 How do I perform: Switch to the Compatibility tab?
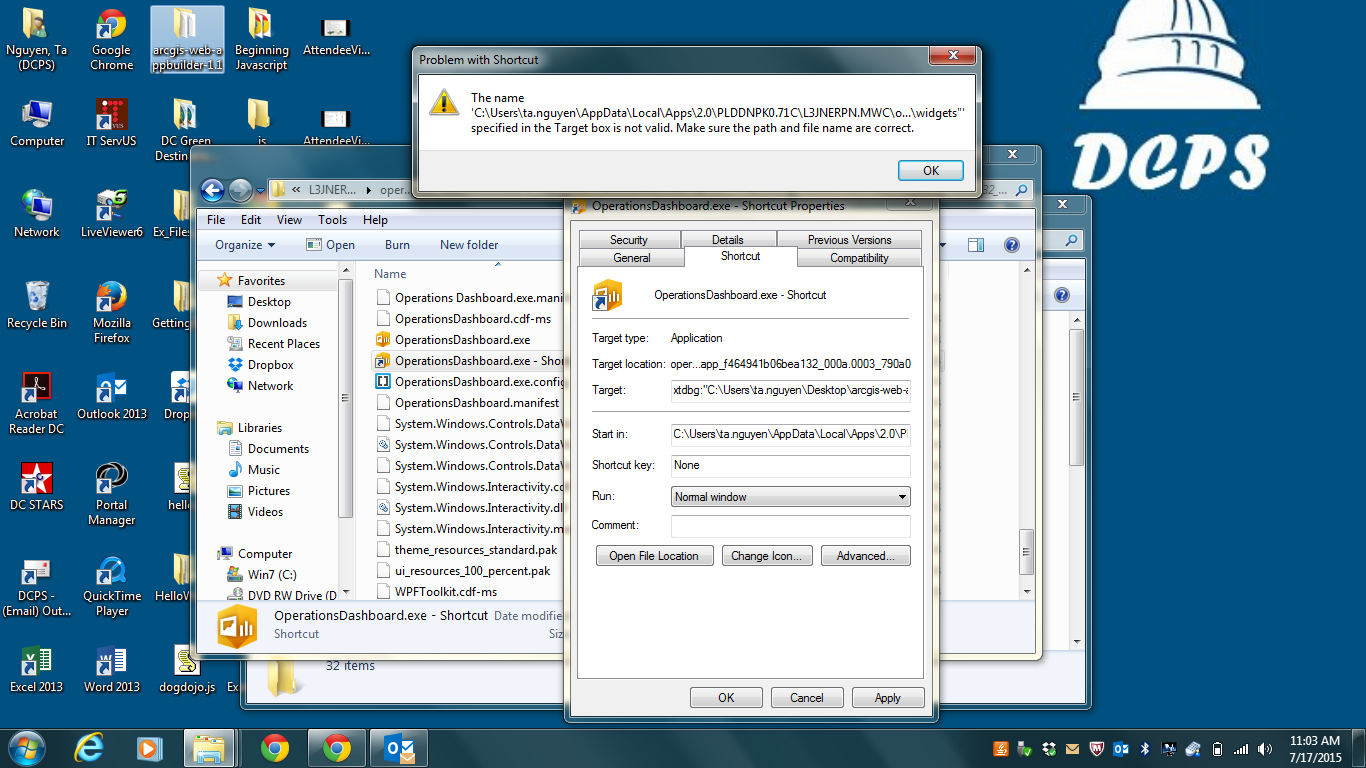click(859, 258)
